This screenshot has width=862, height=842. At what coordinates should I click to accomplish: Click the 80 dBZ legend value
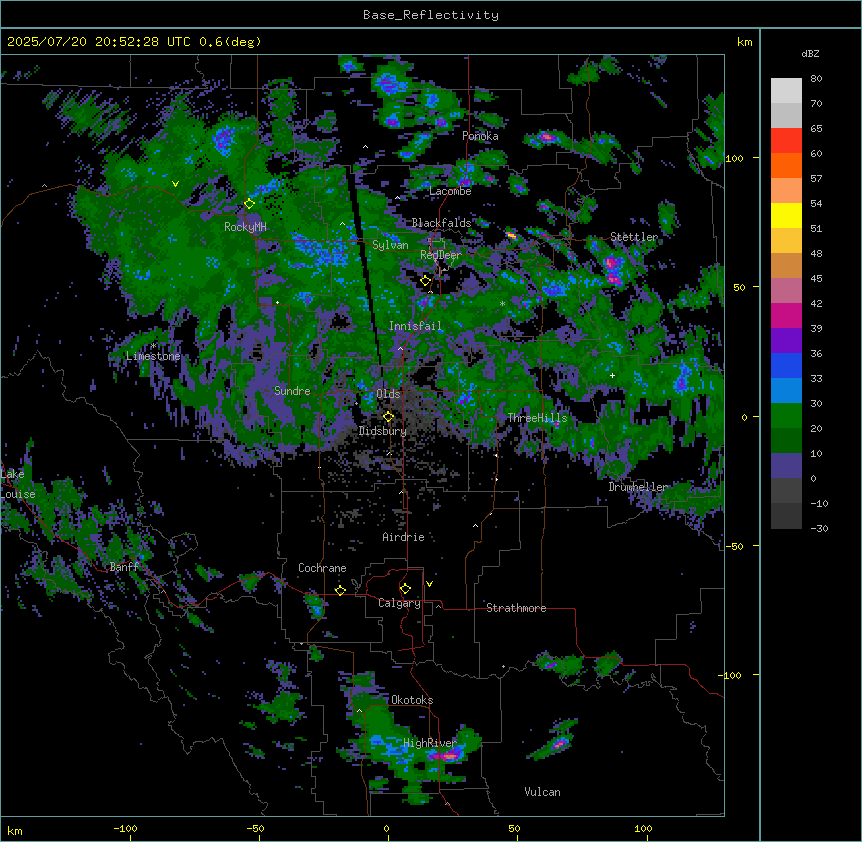pos(816,79)
